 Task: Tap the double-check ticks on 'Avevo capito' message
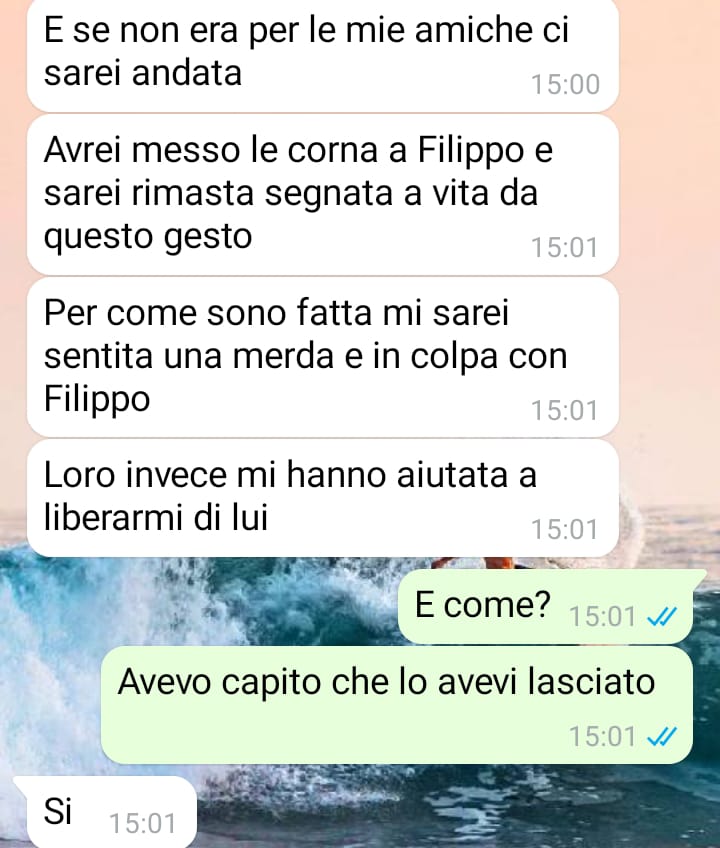[662, 736]
